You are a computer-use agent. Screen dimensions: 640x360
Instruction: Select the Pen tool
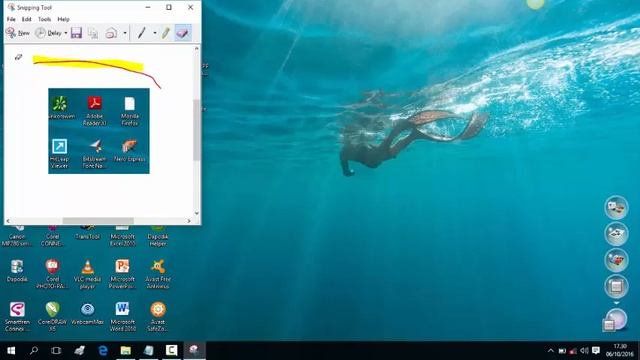click(x=141, y=33)
